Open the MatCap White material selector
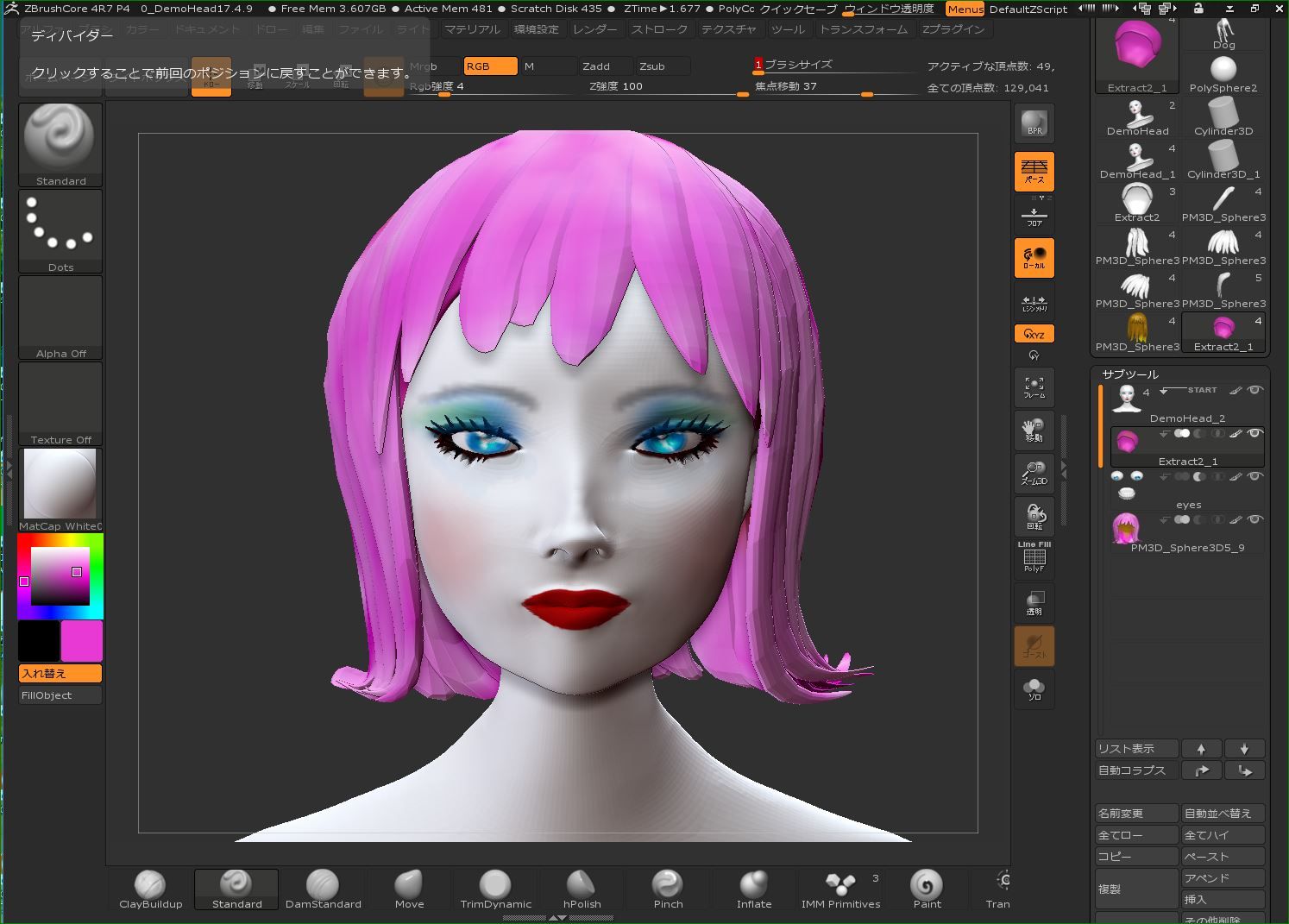 click(x=60, y=489)
